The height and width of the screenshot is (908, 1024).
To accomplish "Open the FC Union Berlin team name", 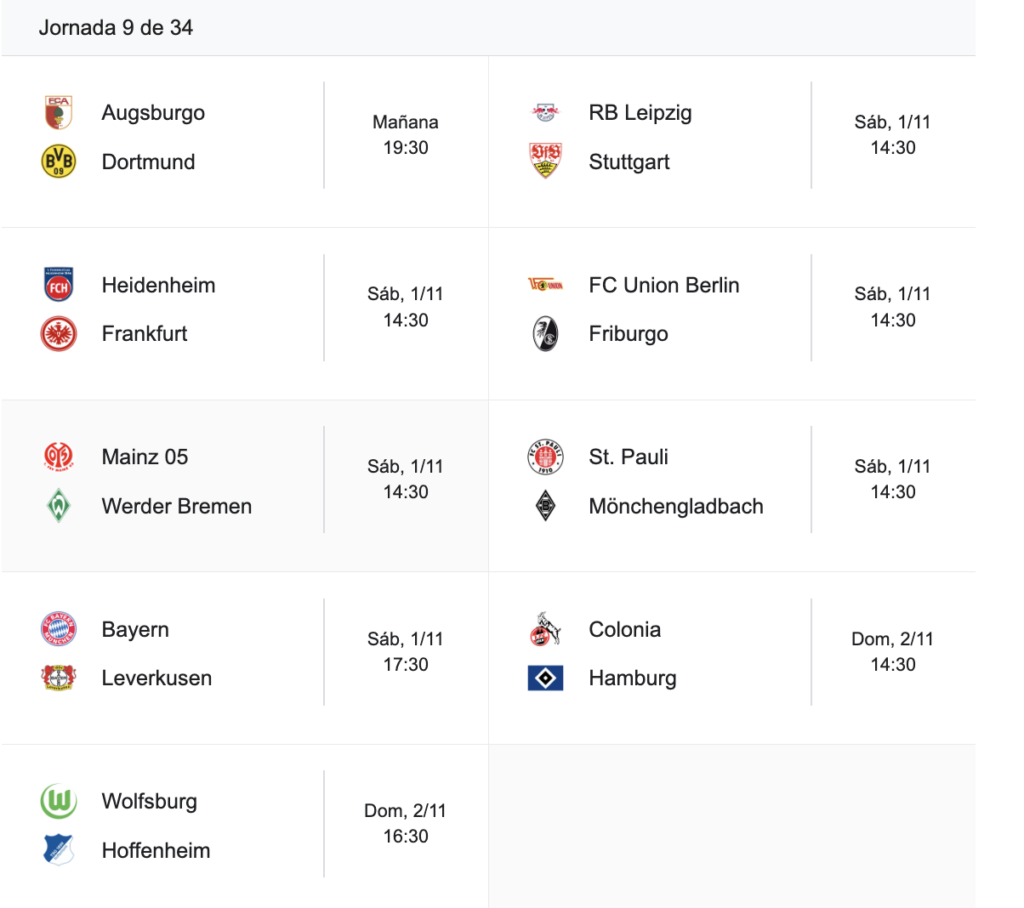I will [x=664, y=285].
